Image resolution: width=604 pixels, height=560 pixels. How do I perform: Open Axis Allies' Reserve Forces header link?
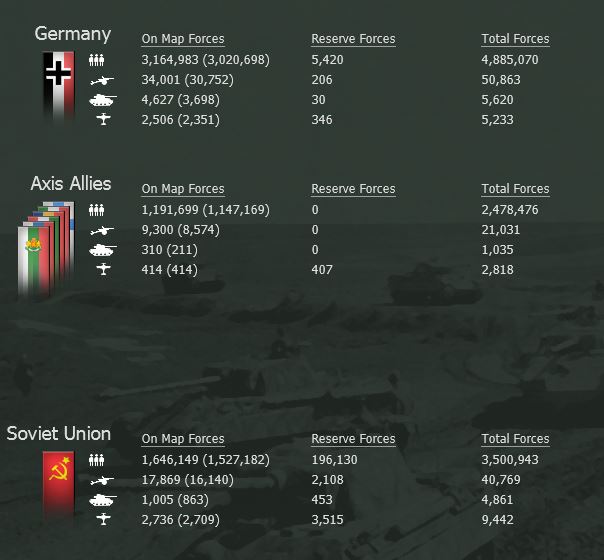pos(353,189)
